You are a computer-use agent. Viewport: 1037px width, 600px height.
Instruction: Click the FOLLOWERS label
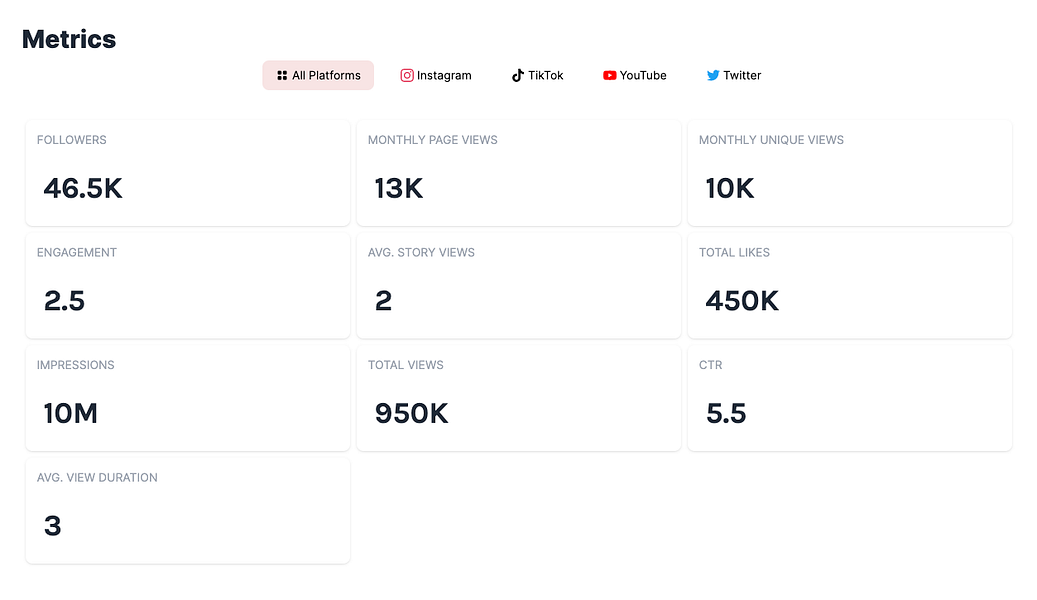[x=71, y=140]
